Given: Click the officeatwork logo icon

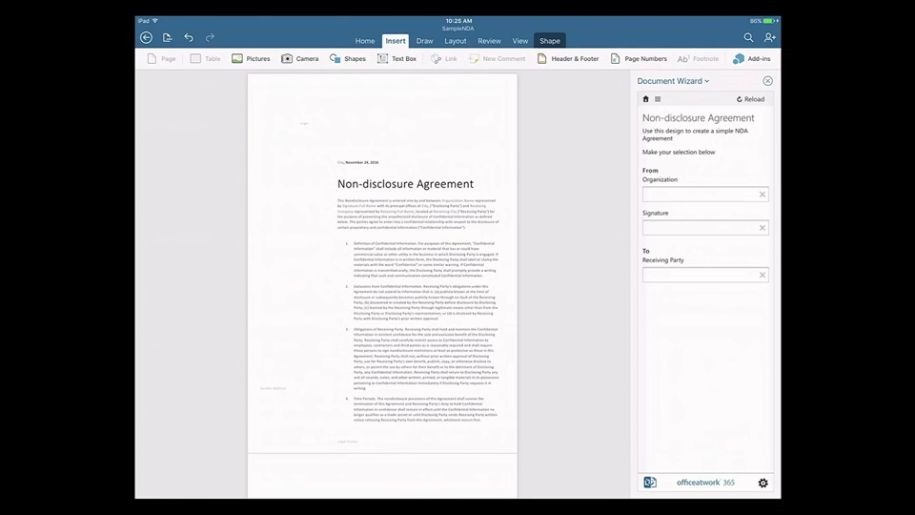Looking at the screenshot, I should [x=650, y=482].
